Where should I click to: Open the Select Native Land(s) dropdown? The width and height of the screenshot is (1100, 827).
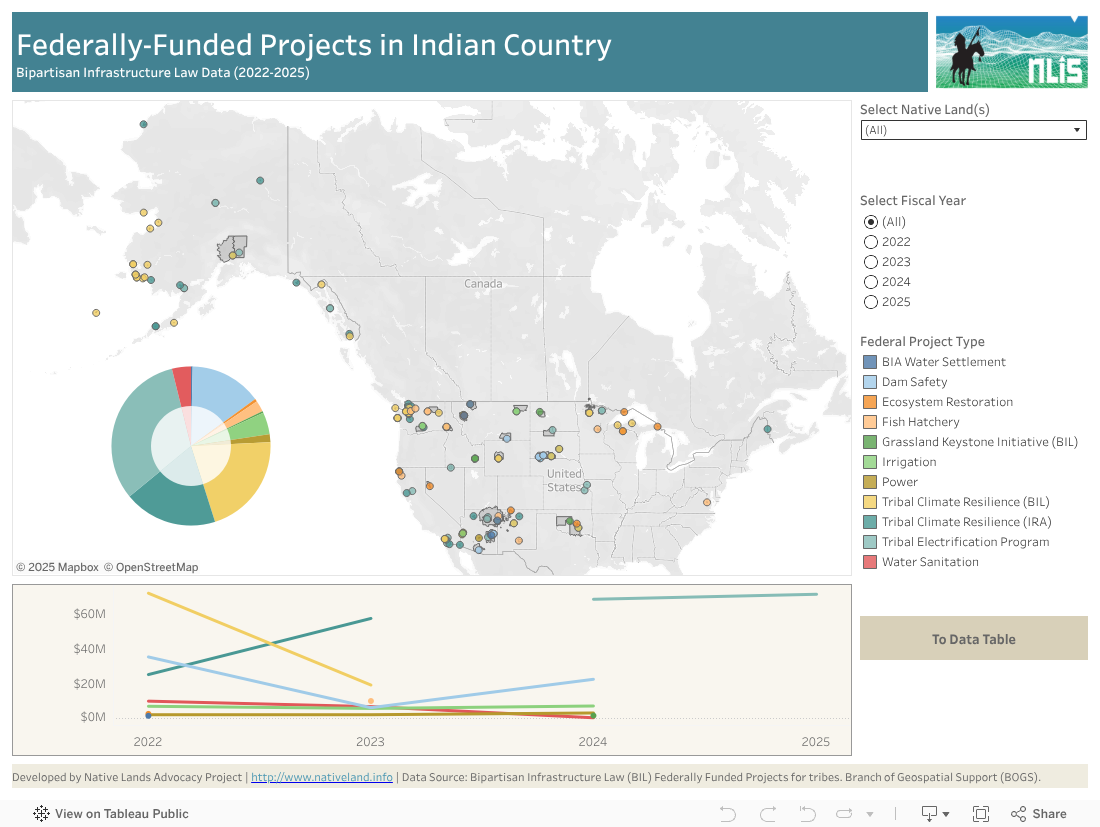click(x=973, y=130)
